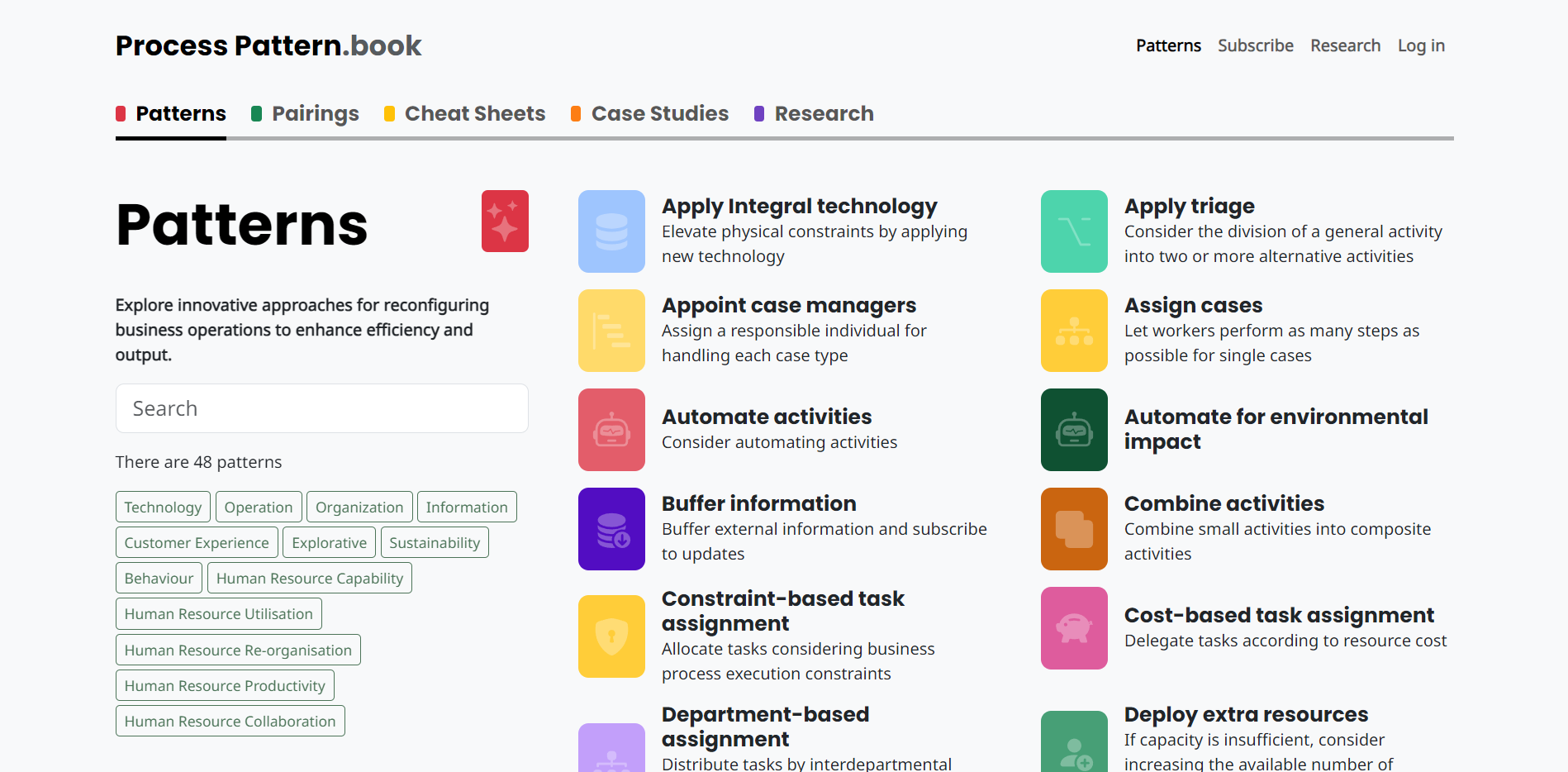Click the sparkle icon beside Patterns heading
The image size is (1568, 772).
pyautogui.click(x=505, y=221)
